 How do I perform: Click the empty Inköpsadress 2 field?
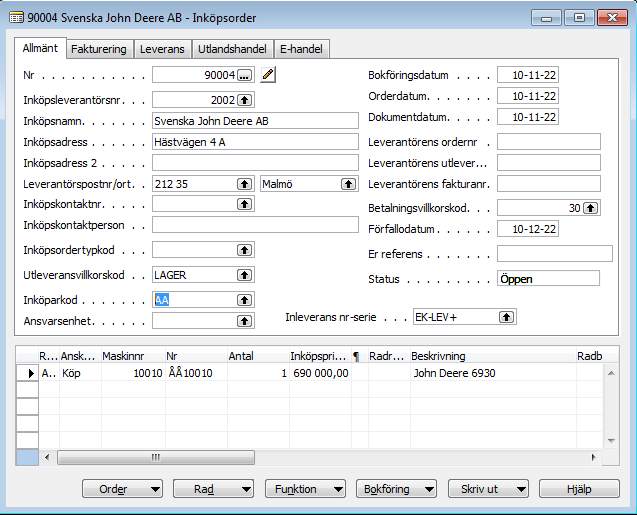255,163
